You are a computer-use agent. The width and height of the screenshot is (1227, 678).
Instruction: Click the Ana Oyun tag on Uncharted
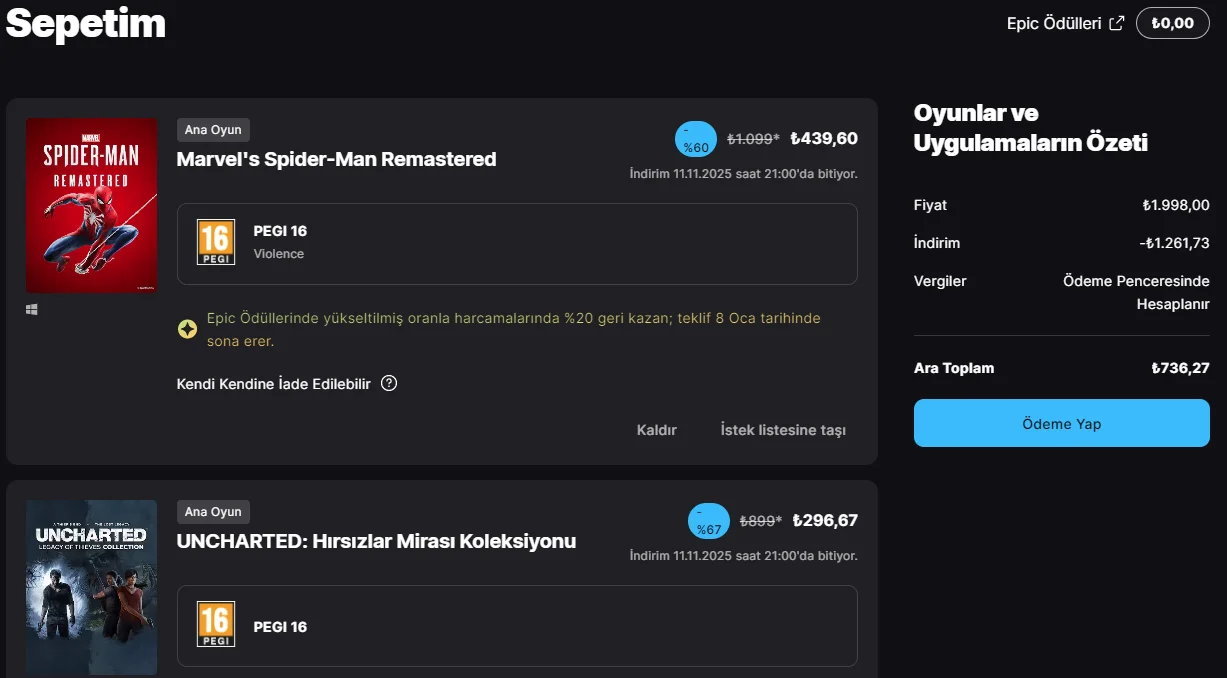tap(213, 512)
